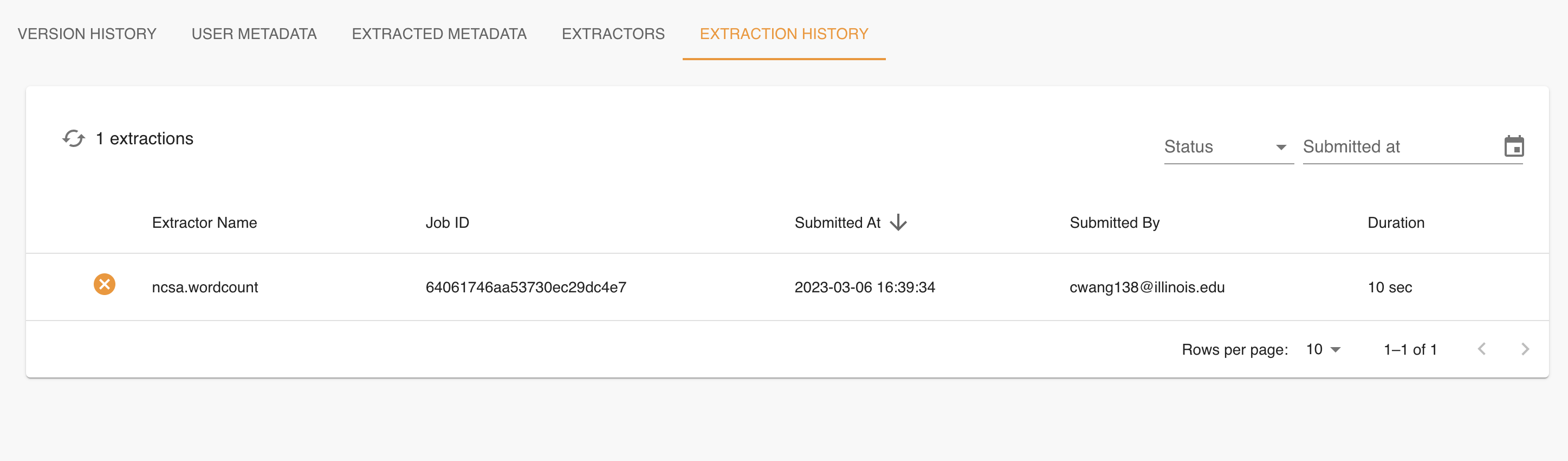Sort by Submitted By column header
This screenshot has width=1568, height=461.
(x=1115, y=223)
